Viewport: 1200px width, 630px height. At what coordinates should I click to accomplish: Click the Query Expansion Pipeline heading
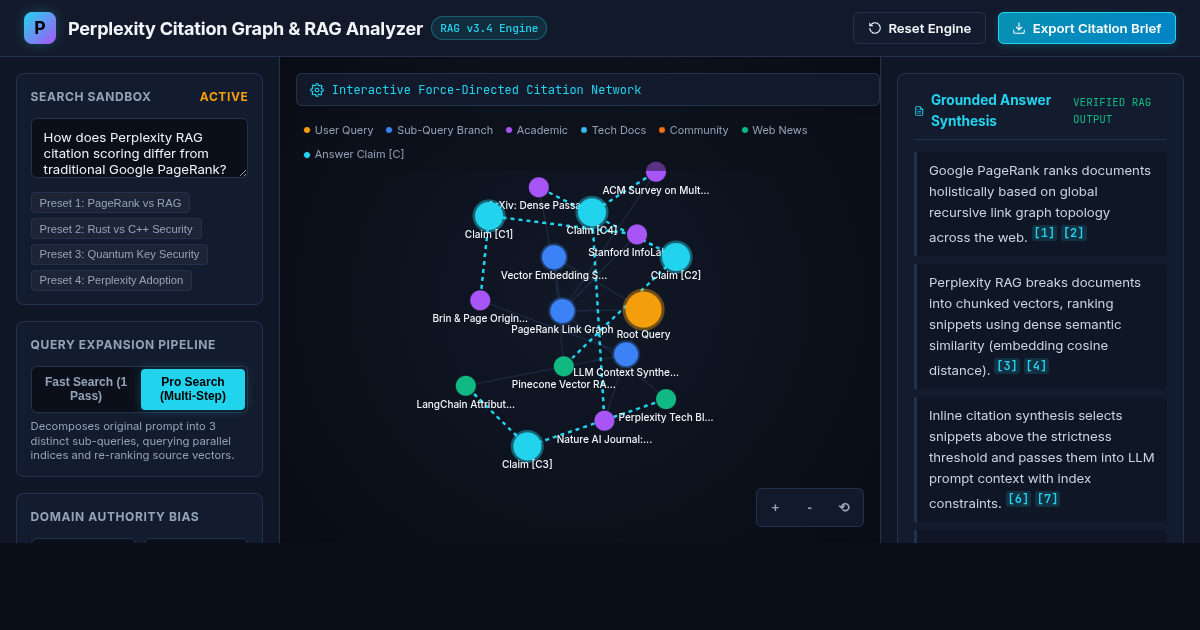[x=123, y=345]
